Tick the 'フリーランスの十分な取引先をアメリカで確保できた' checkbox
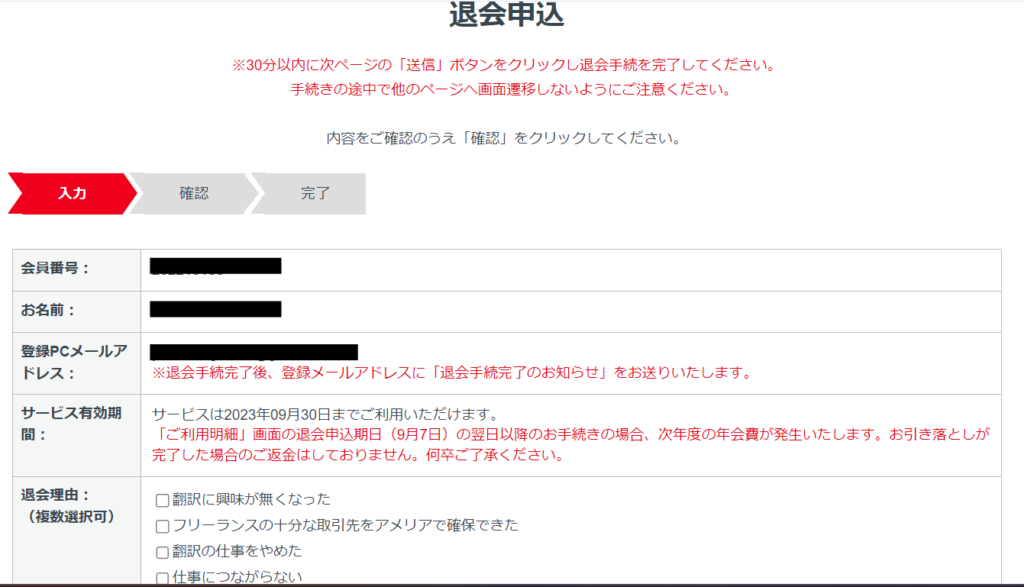 162,526
